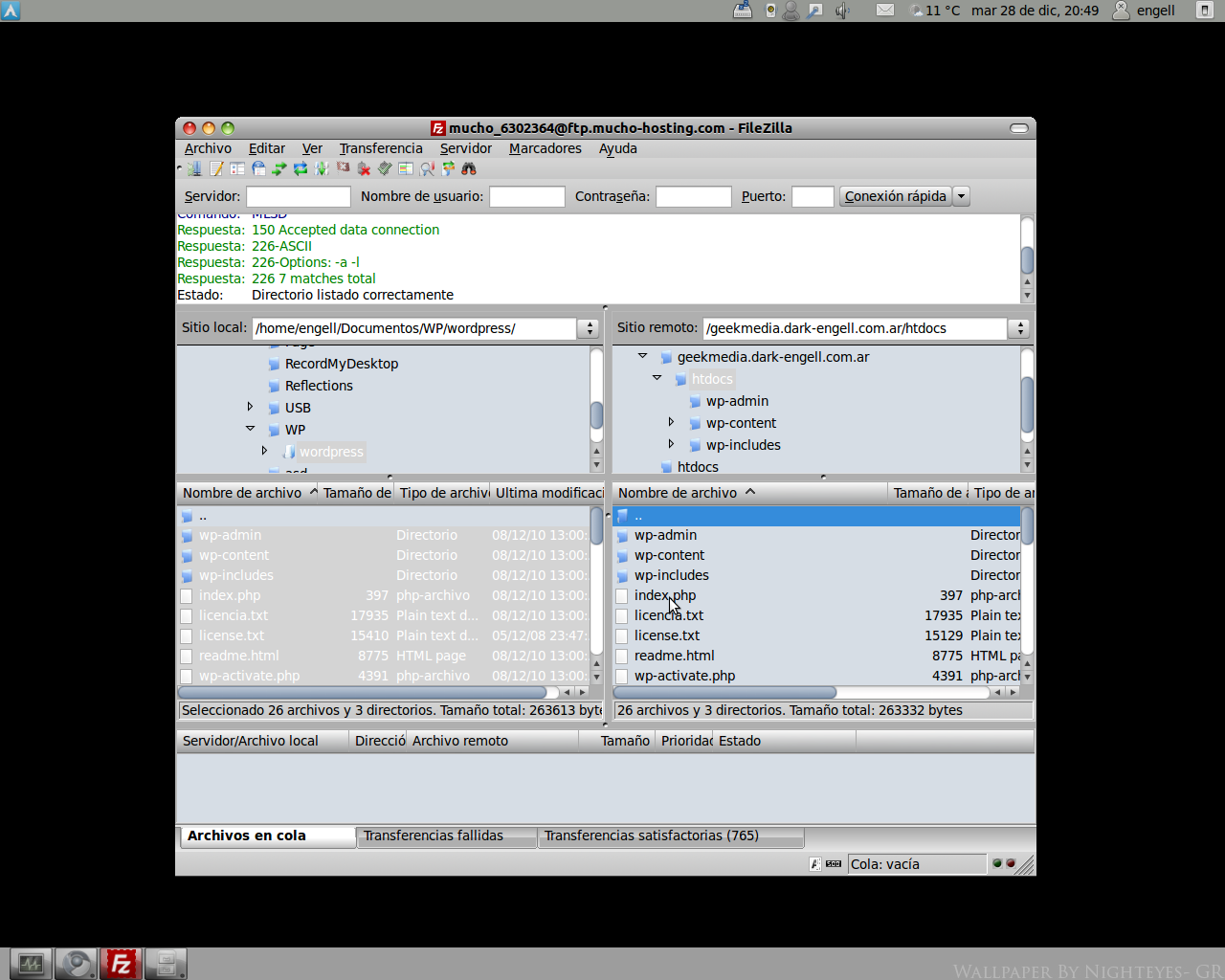This screenshot has height=980, width=1225.
Task: Open the Editar menu
Action: click(x=267, y=148)
